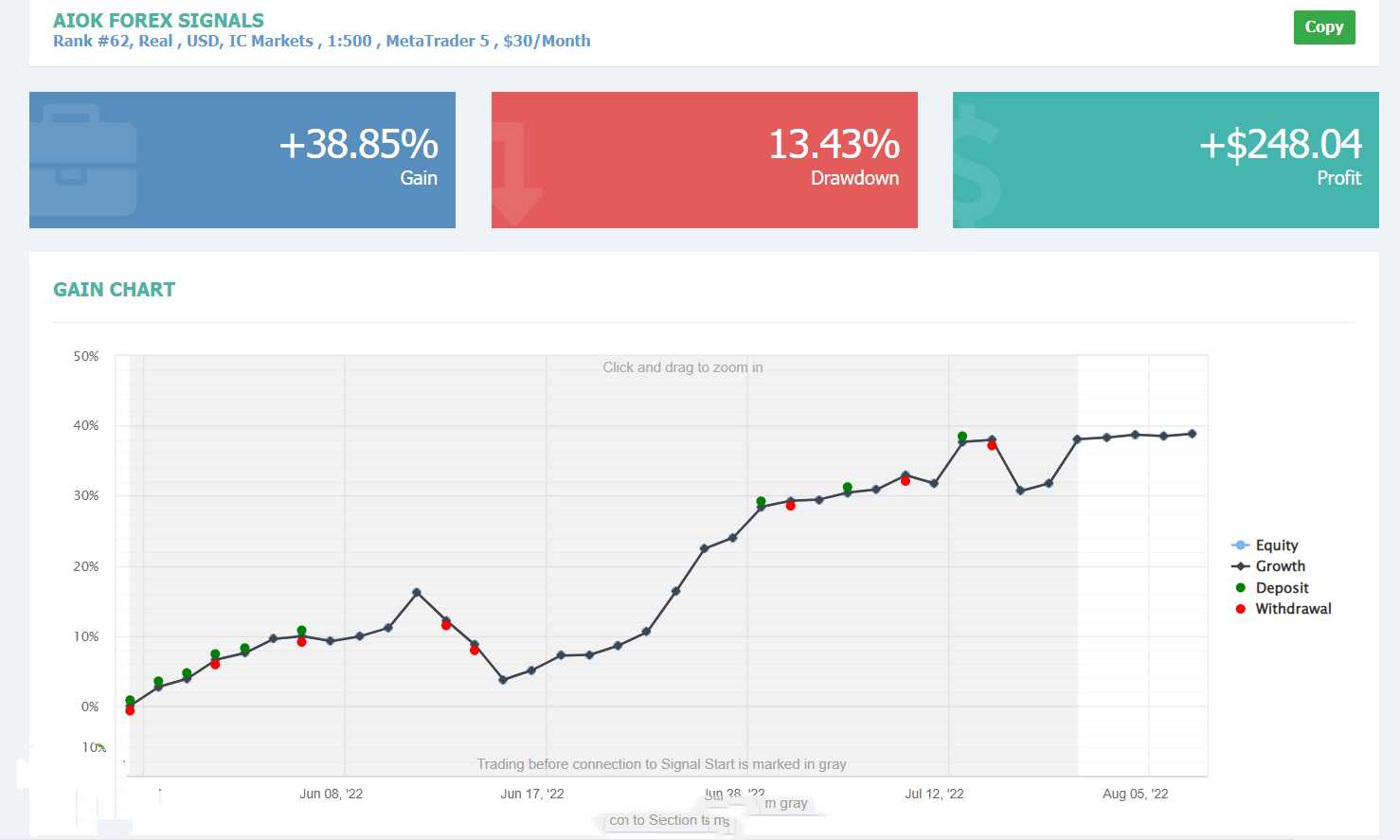Click the down arrow icon on the Drawdown card

coord(516,172)
